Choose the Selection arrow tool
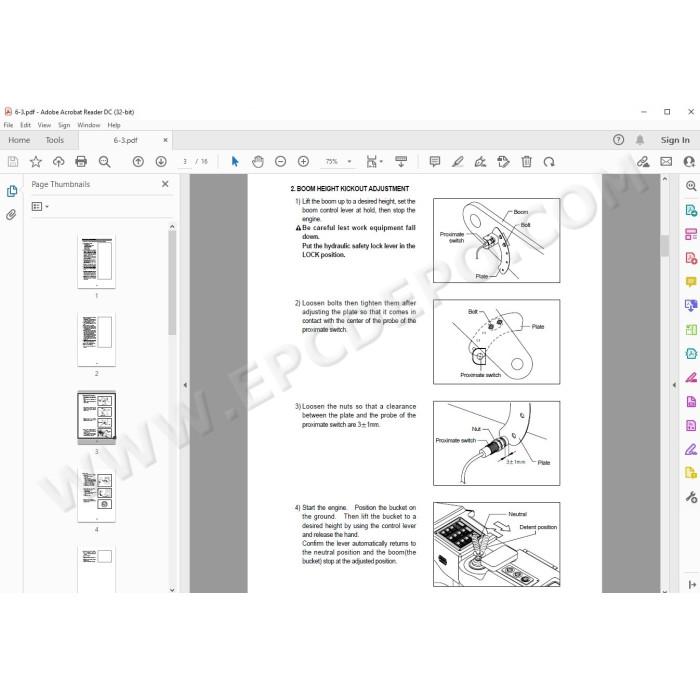Screen dimensions: 700x700 point(235,162)
